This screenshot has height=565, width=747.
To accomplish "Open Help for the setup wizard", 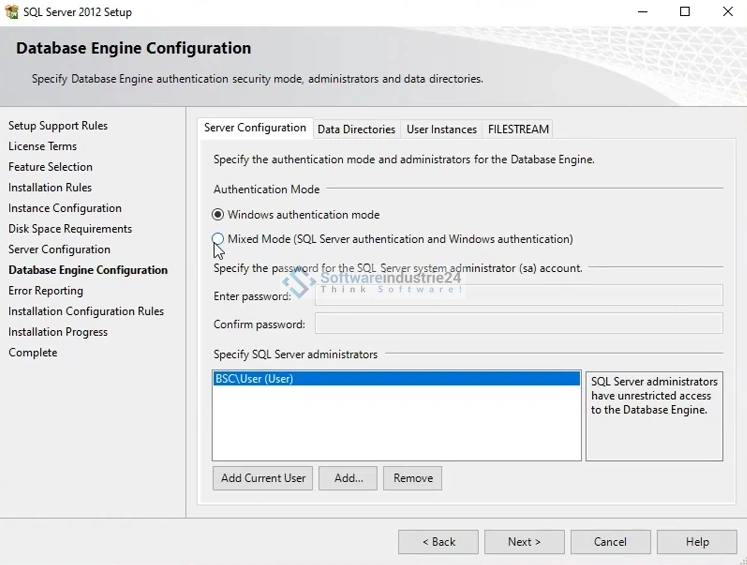I will [x=697, y=542].
